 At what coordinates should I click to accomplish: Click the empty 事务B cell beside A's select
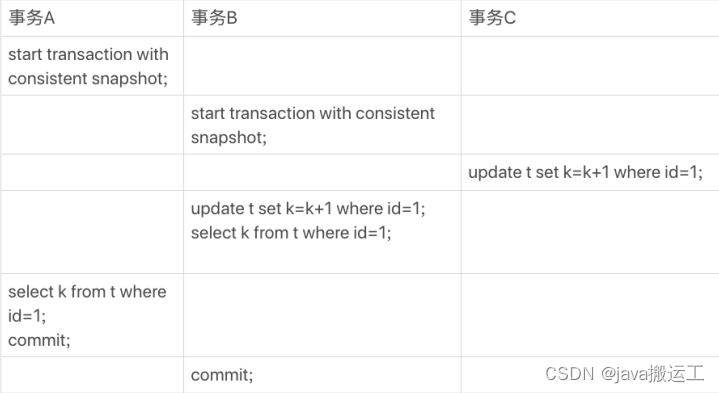322,316
